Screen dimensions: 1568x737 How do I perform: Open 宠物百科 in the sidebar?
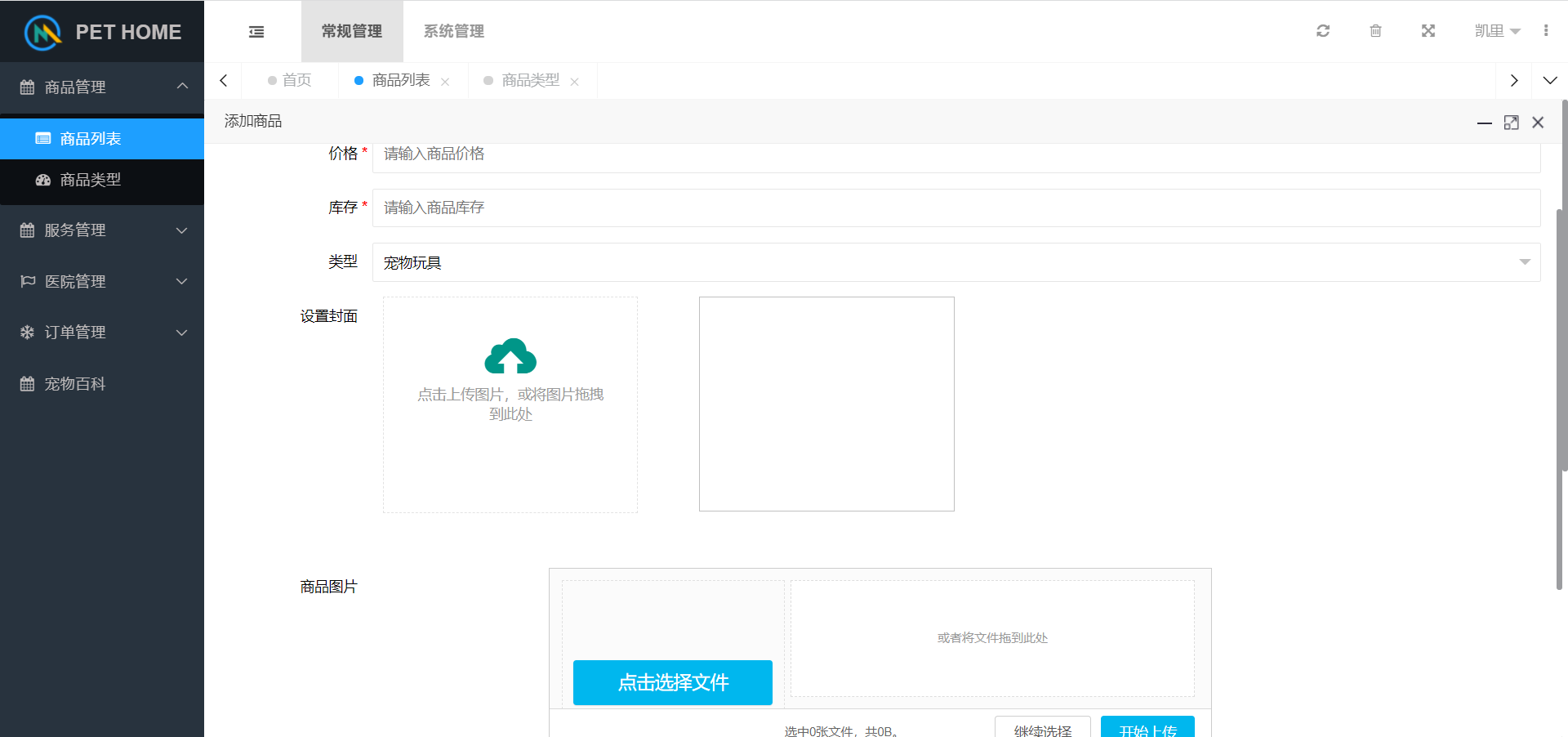pos(102,384)
